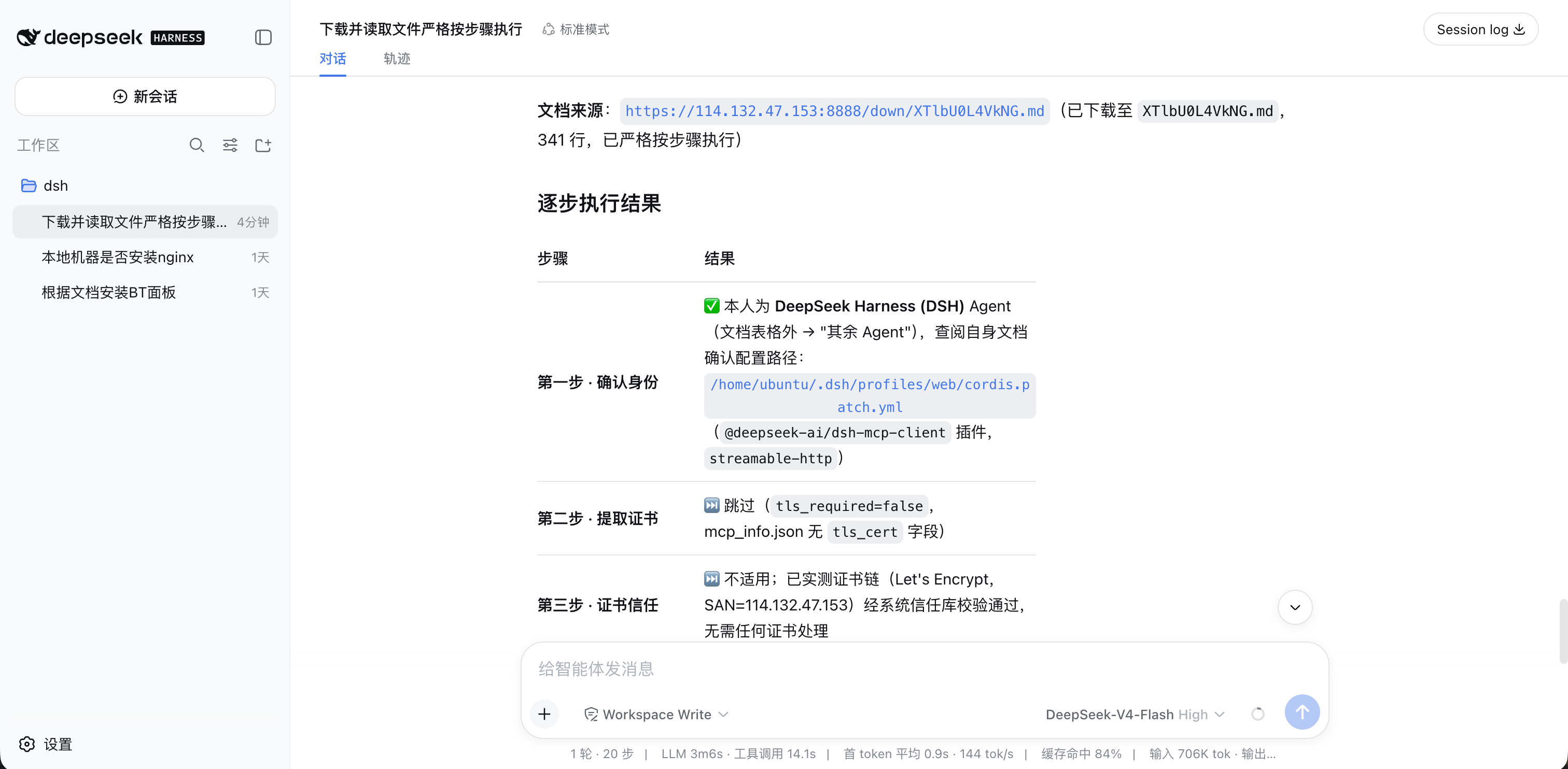Open workspace filter settings icon
Screen dimensions: 1568x769
coord(230,145)
